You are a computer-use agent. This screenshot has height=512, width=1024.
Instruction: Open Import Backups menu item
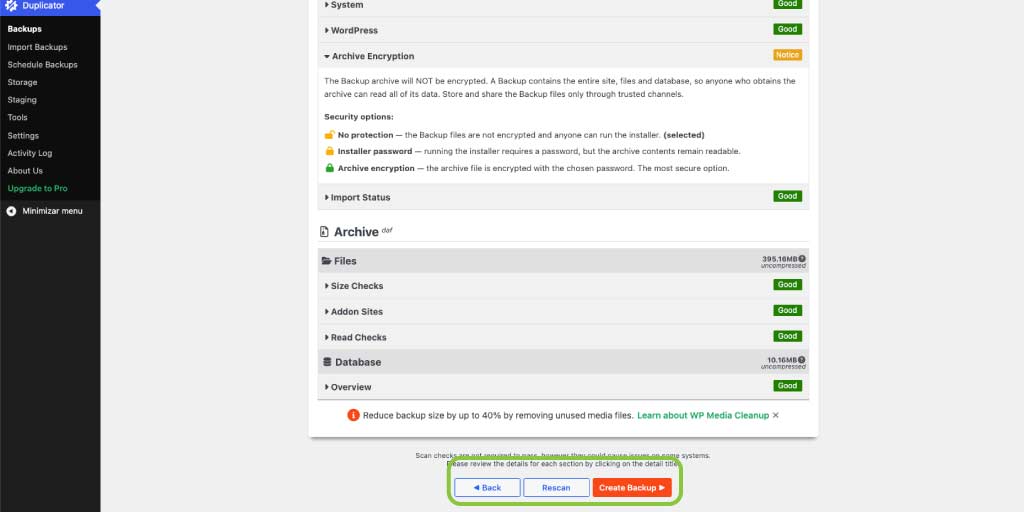(37, 47)
